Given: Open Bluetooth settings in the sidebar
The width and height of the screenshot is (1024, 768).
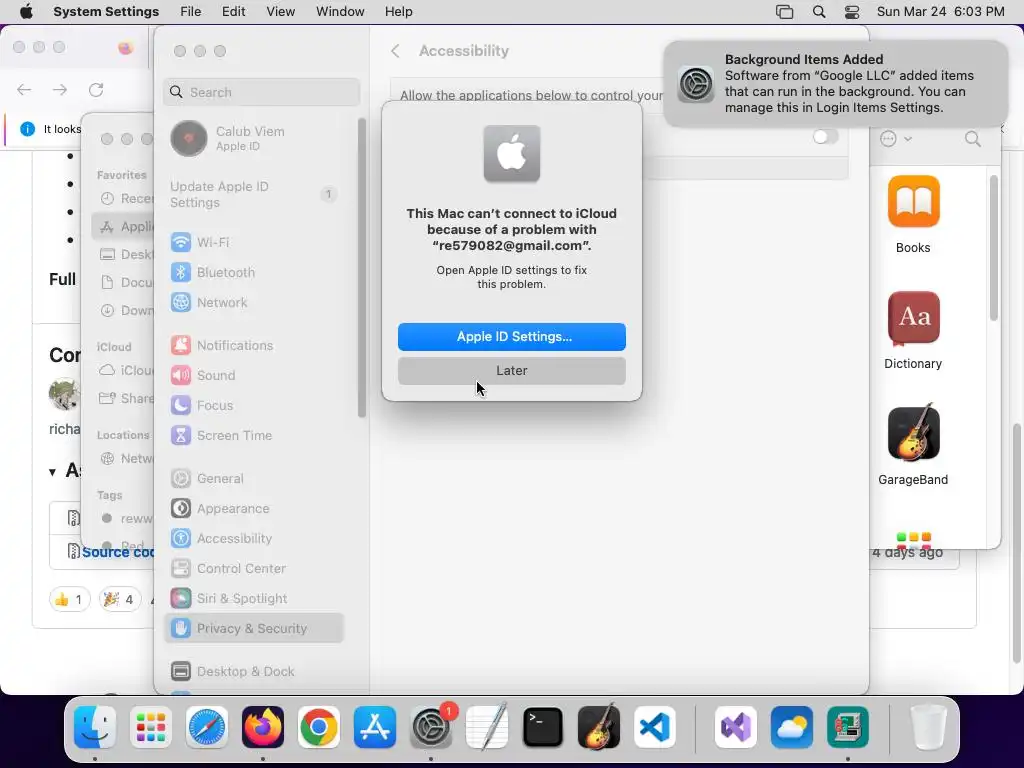Looking at the screenshot, I should click(253, 272).
